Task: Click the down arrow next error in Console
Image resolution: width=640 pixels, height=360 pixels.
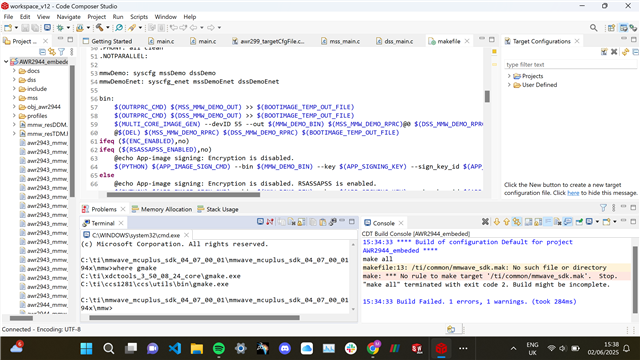Action: click(497, 222)
